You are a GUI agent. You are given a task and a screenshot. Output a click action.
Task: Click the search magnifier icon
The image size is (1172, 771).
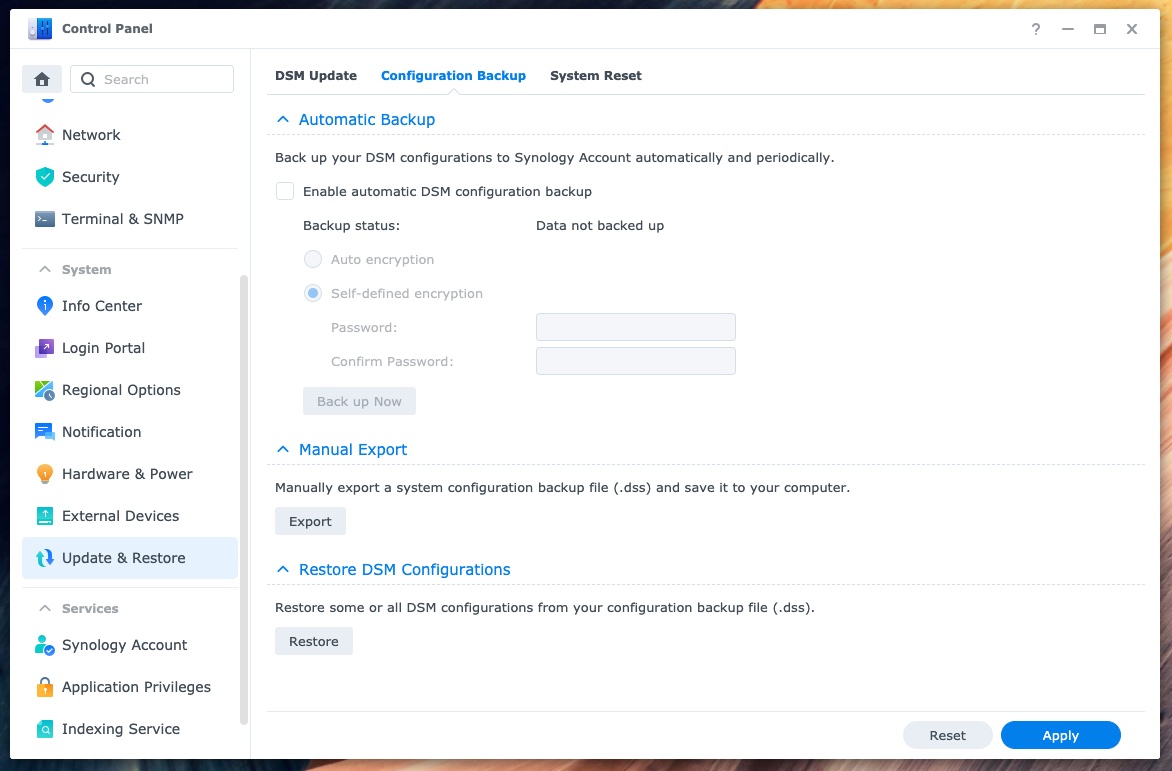(88, 79)
